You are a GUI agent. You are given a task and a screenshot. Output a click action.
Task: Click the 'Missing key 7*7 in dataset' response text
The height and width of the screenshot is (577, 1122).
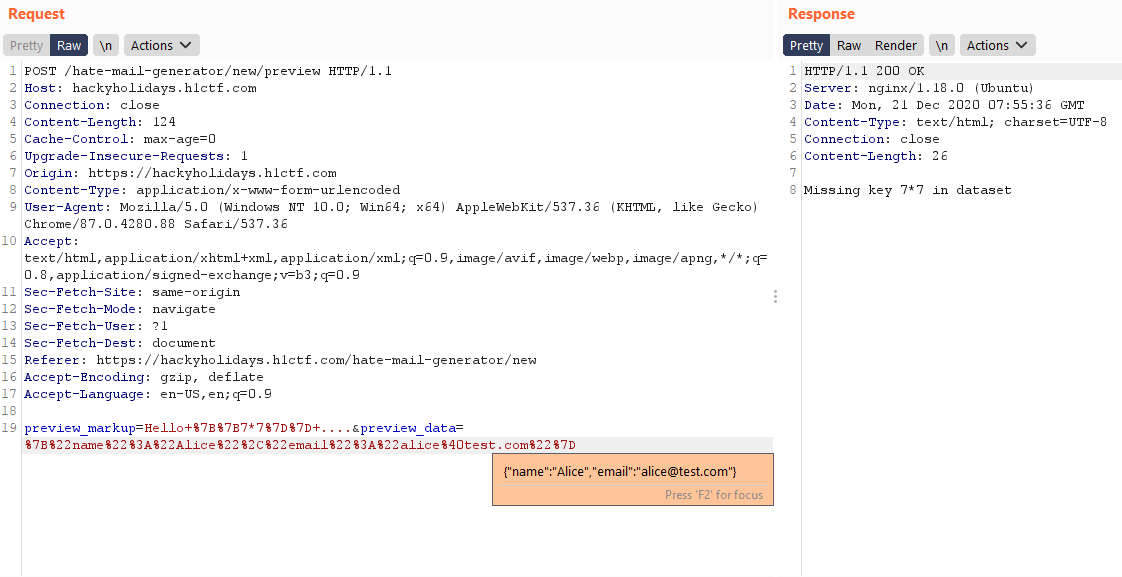tap(907, 190)
